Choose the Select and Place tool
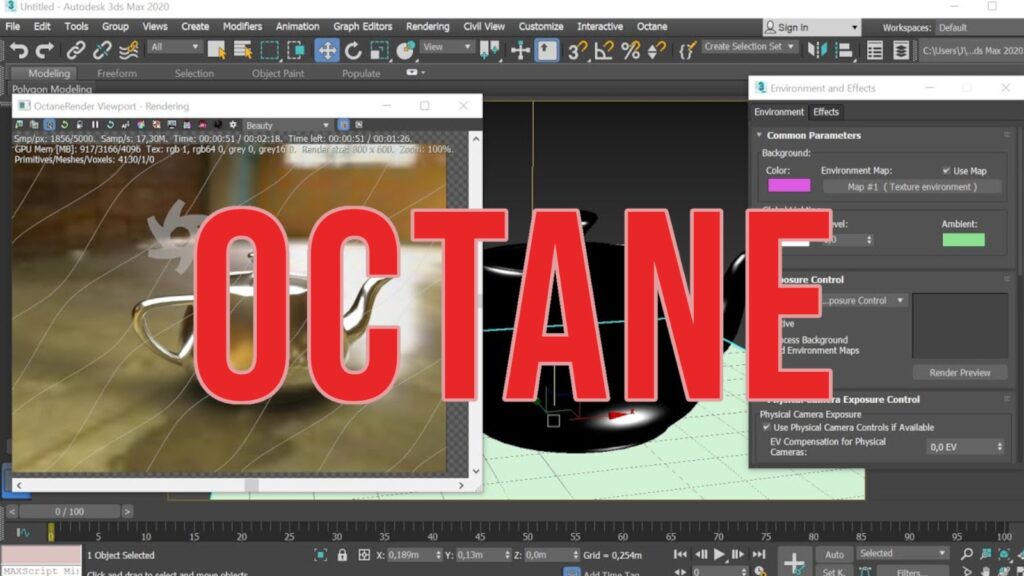Screen dimensions: 1024x576 click(x=406, y=50)
